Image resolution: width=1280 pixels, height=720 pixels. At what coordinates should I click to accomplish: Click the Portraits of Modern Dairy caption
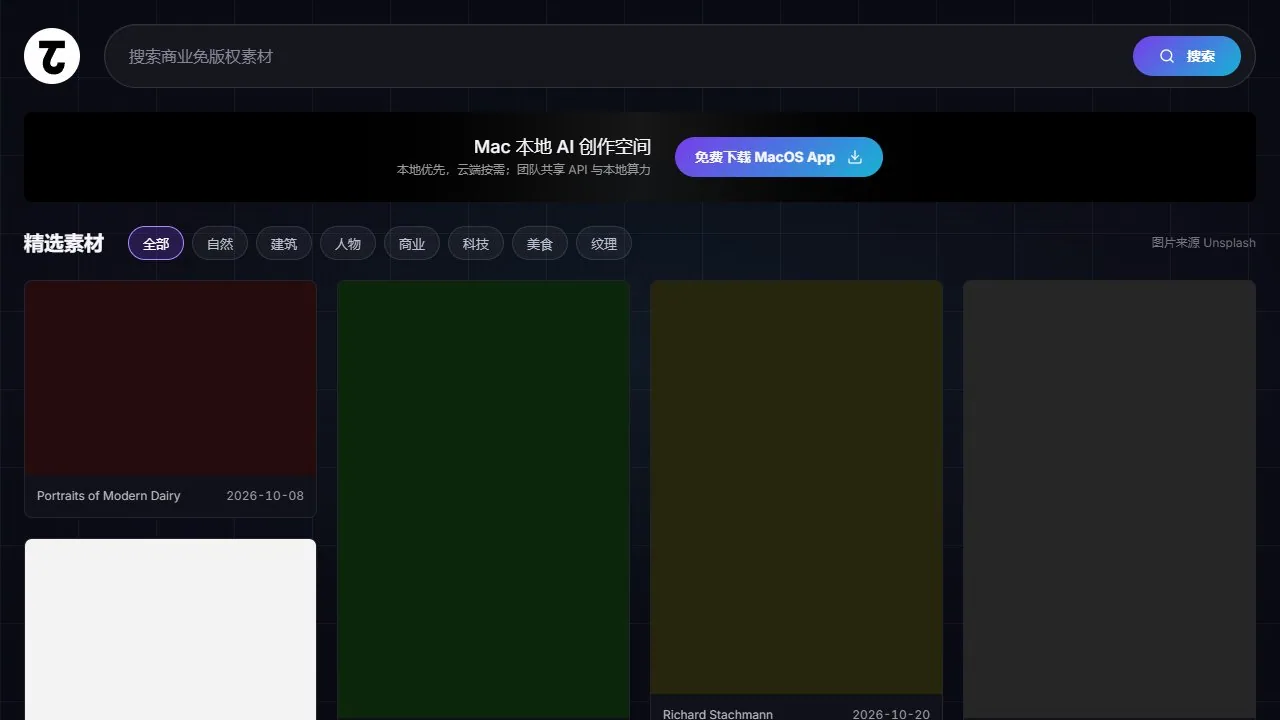coord(109,496)
